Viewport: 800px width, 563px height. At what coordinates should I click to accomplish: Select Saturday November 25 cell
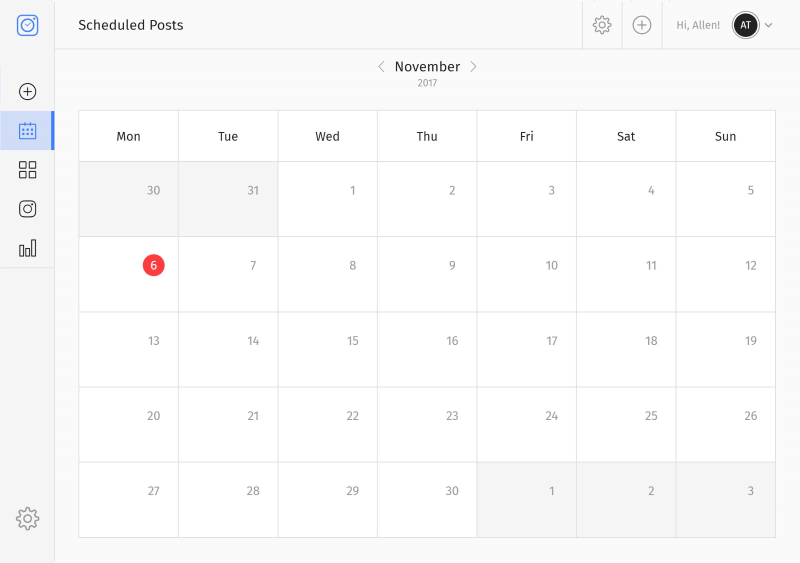click(626, 424)
